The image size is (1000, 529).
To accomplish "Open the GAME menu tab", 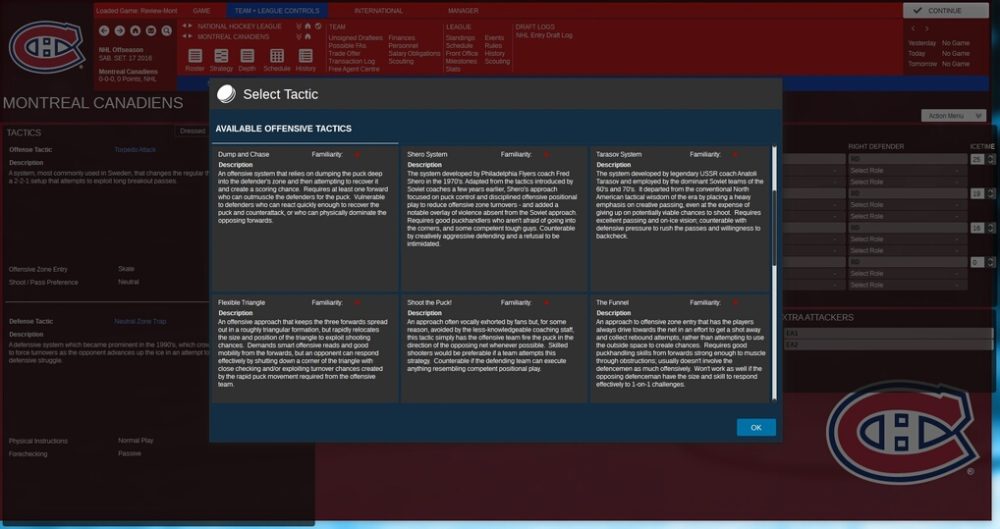I will [202, 11].
